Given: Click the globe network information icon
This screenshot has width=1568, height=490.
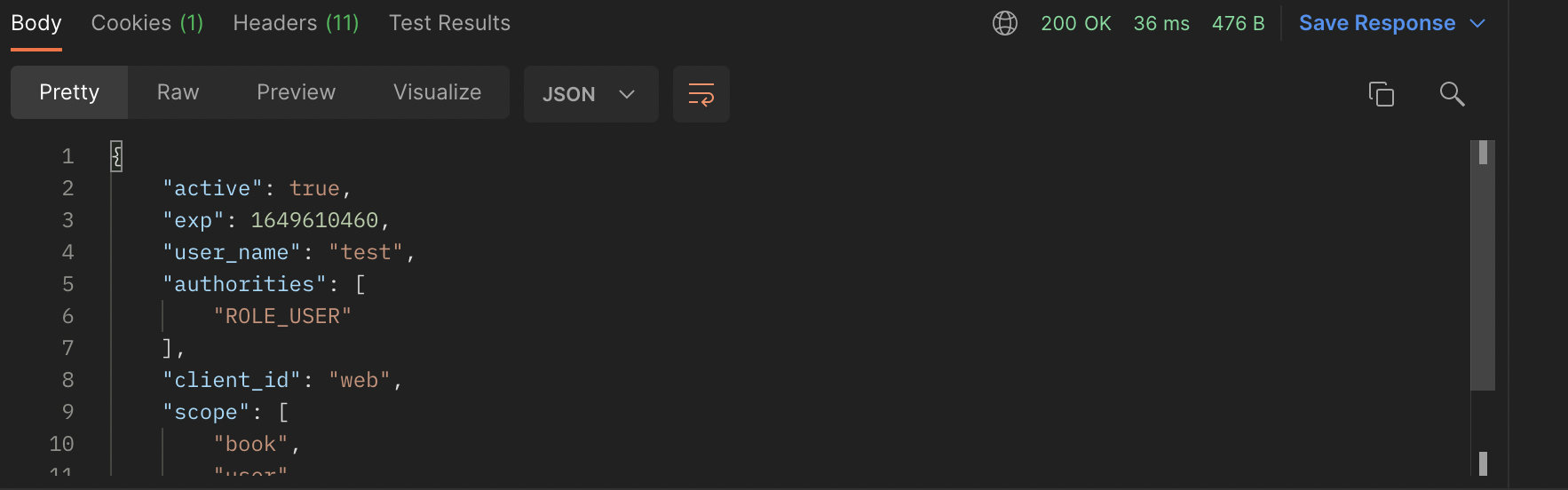Looking at the screenshot, I should click(1004, 23).
